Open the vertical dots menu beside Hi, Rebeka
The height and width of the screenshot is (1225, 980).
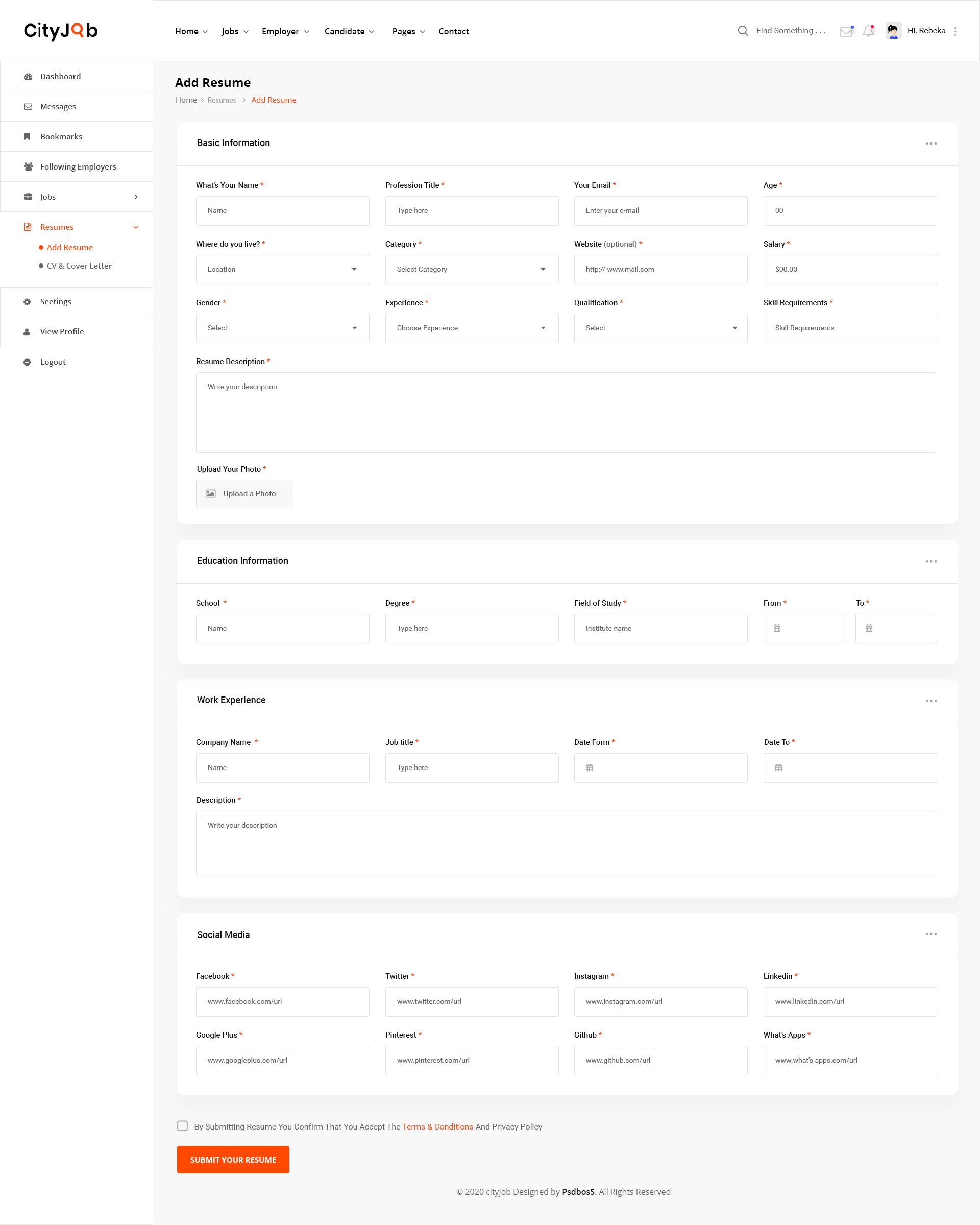955,31
